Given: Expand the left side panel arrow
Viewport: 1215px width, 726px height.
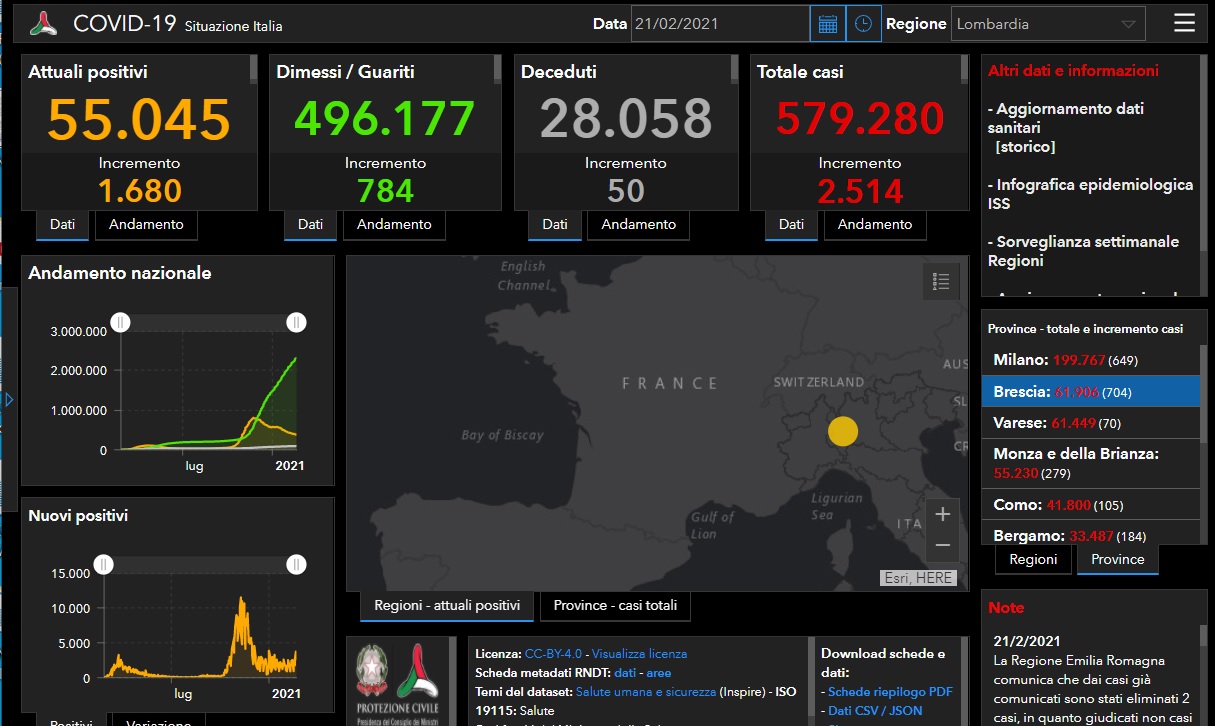Looking at the screenshot, I should point(9,400).
